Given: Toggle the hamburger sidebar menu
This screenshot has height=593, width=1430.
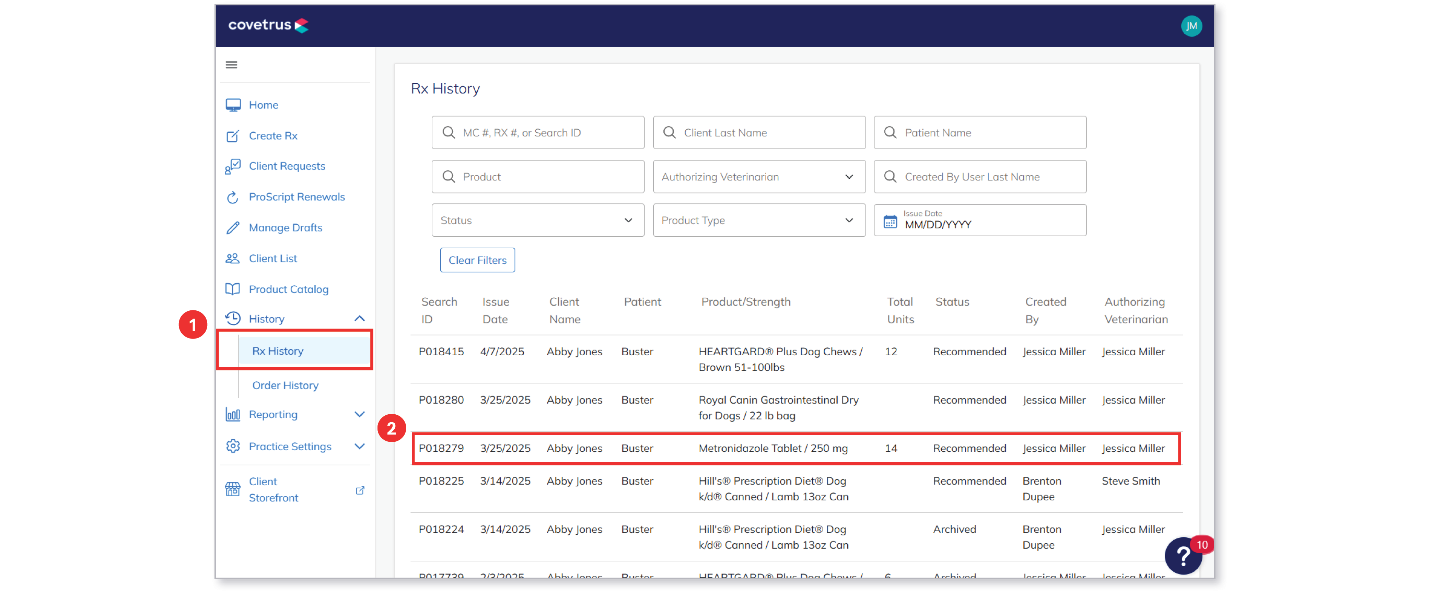Looking at the screenshot, I should [x=232, y=65].
